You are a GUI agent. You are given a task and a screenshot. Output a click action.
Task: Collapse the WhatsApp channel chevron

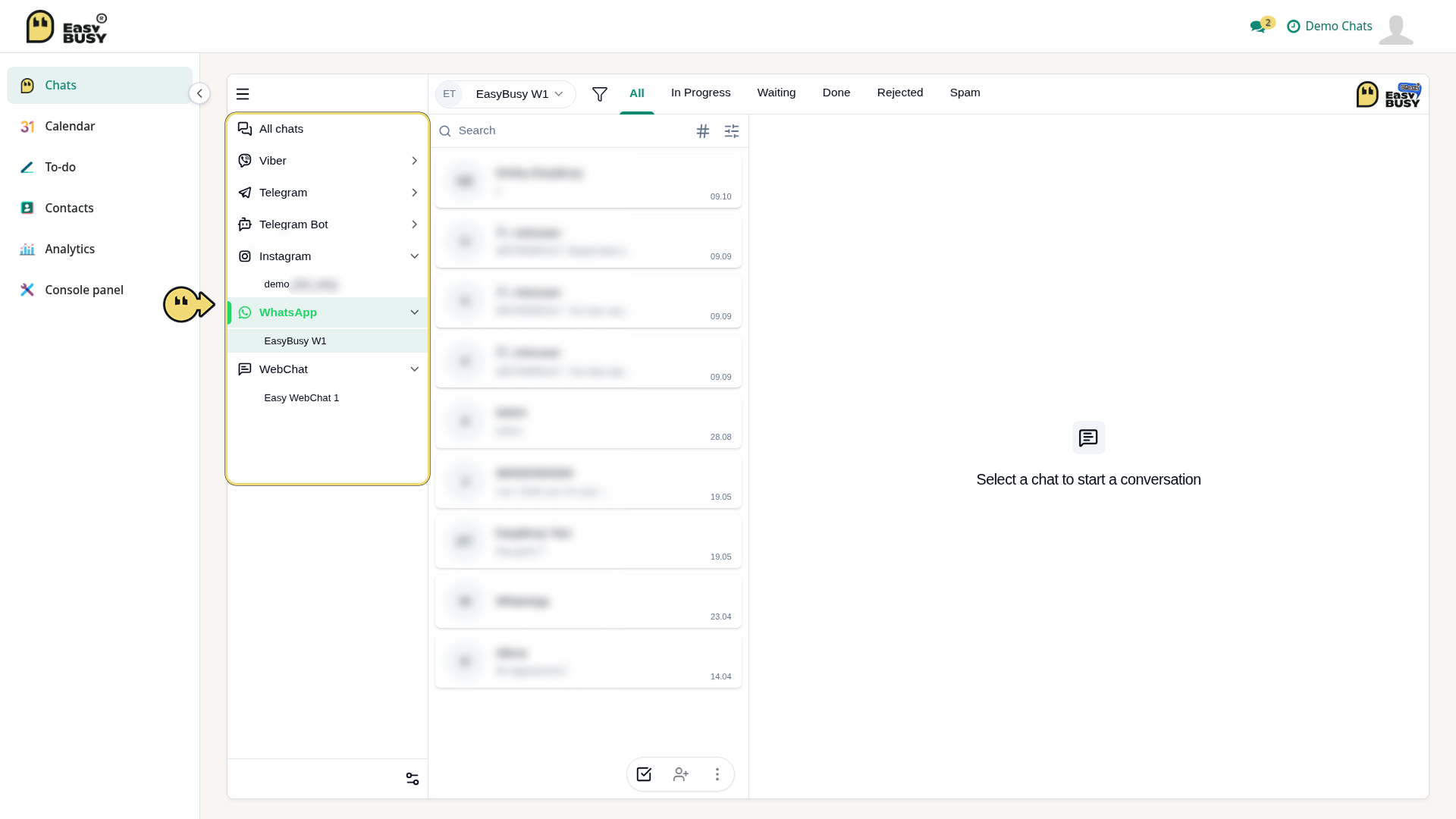[414, 312]
